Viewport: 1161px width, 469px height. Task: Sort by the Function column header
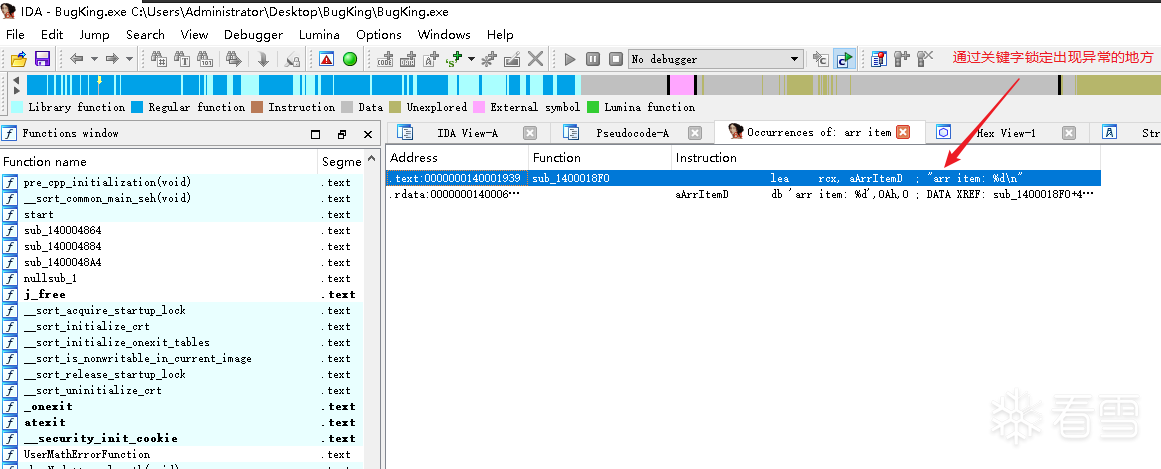(x=600, y=158)
